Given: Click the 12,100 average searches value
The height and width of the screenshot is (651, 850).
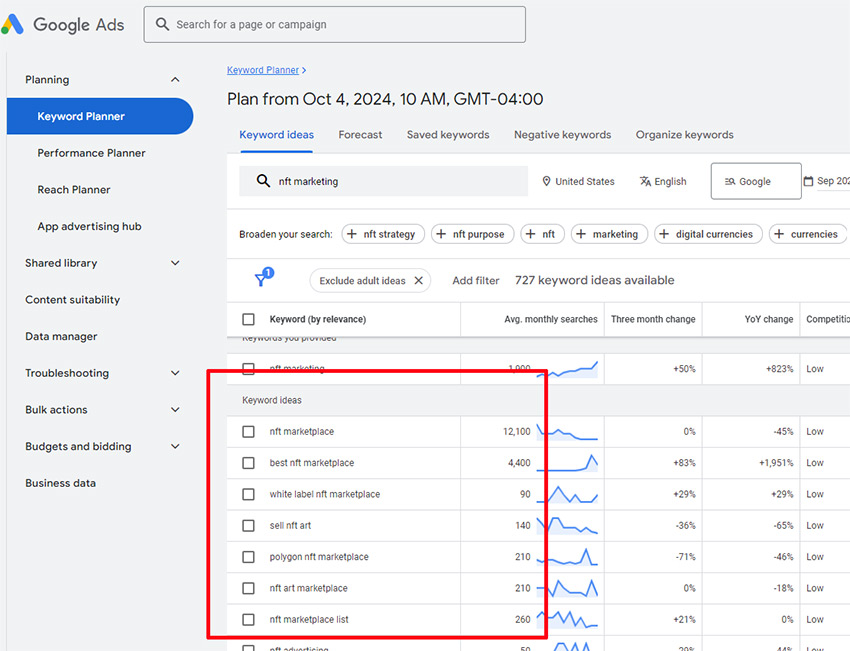Looking at the screenshot, I should click(517, 431).
